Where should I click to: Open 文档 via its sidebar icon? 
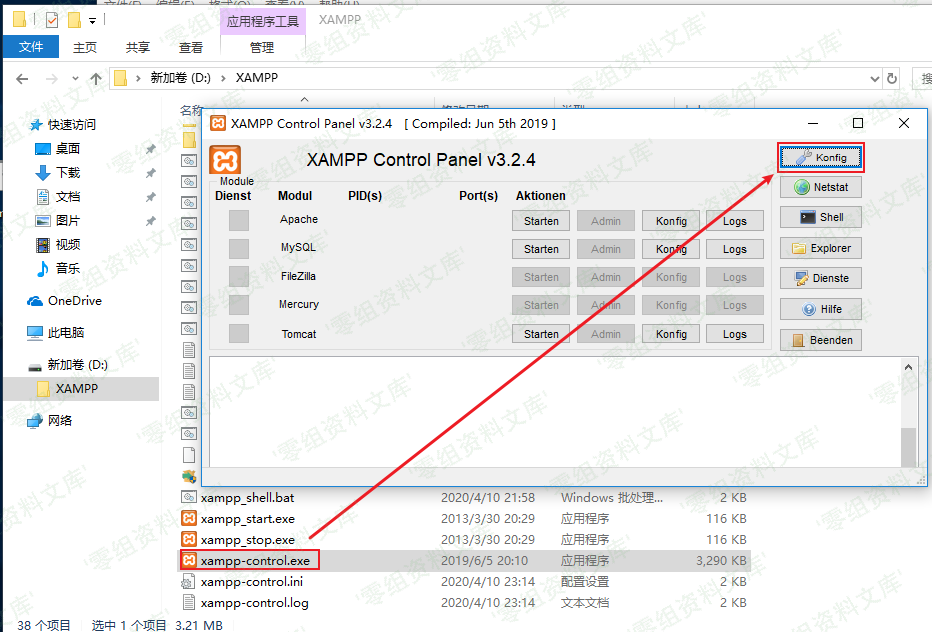tap(43, 197)
